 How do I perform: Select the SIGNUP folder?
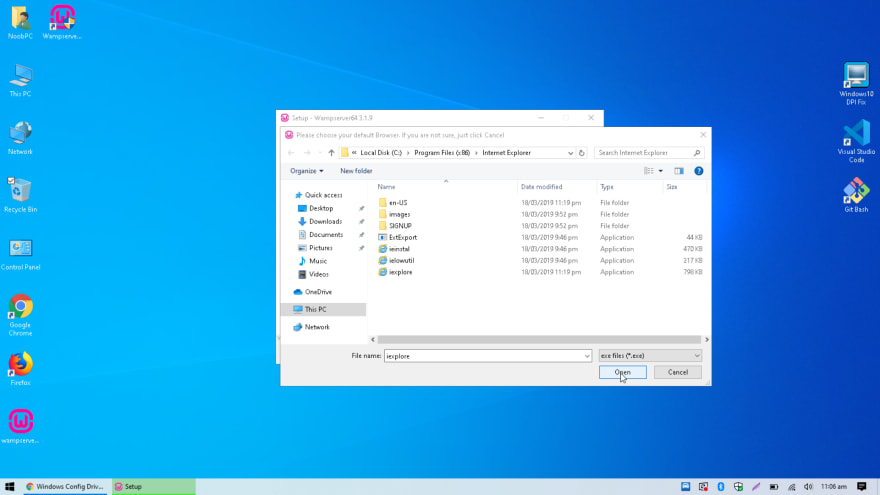[400, 226]
